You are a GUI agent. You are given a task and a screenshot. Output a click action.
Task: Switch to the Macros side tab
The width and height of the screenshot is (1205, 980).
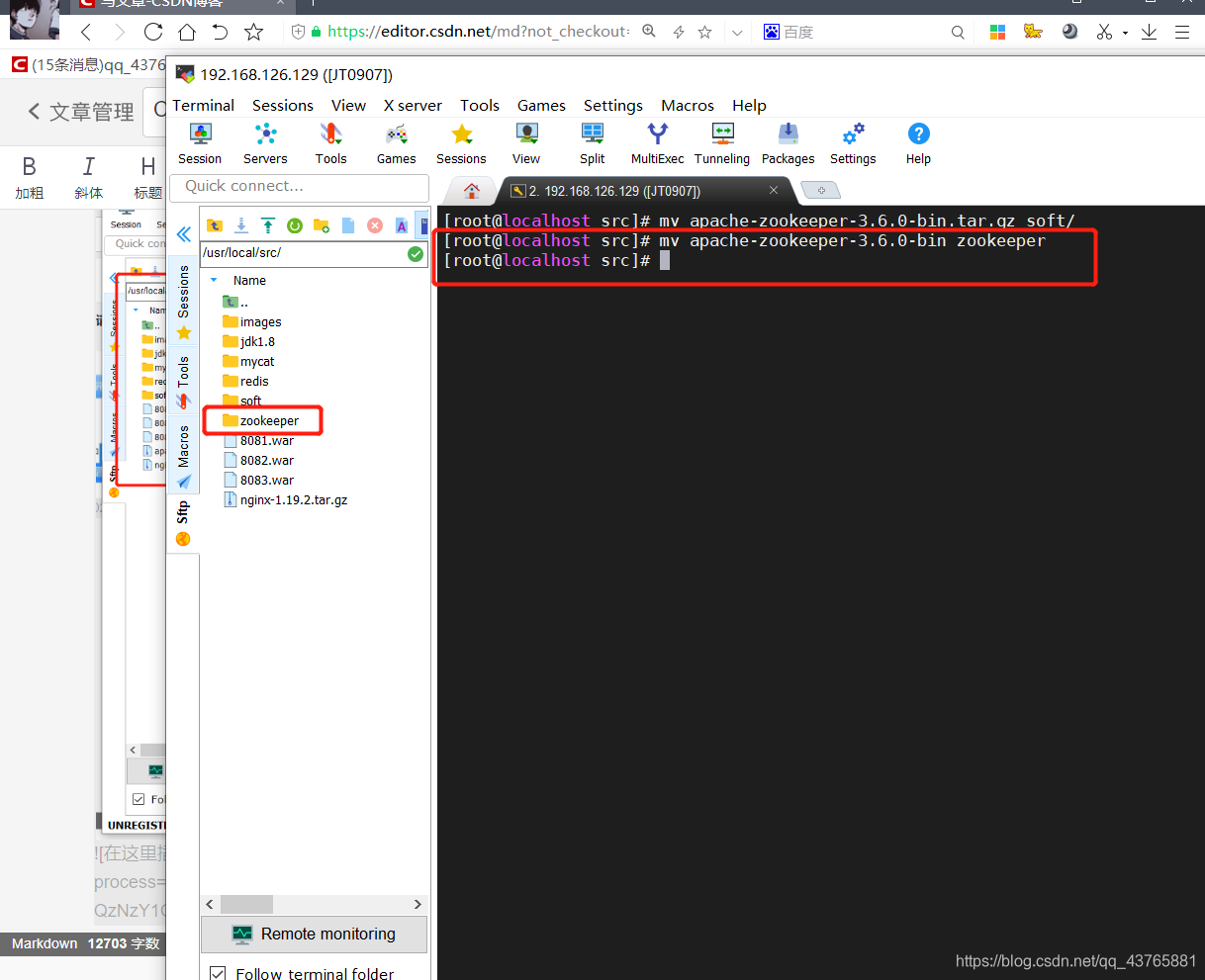(183, 456)
